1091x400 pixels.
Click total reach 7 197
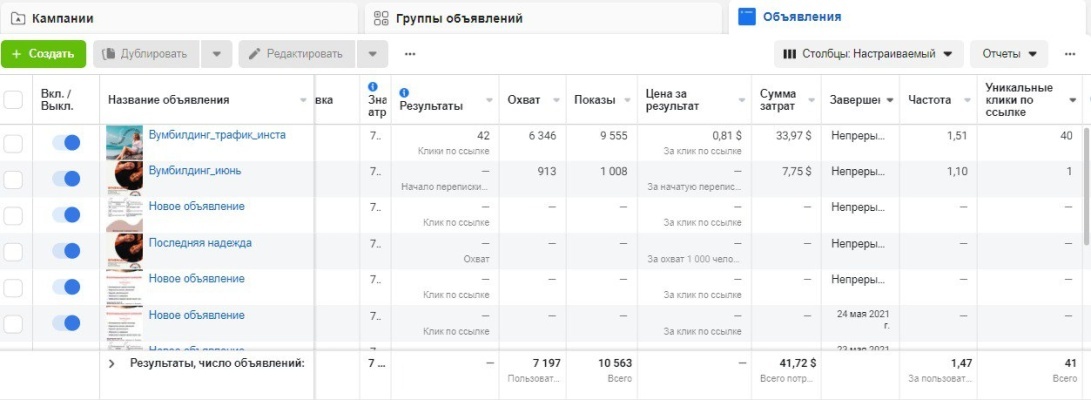544,363
